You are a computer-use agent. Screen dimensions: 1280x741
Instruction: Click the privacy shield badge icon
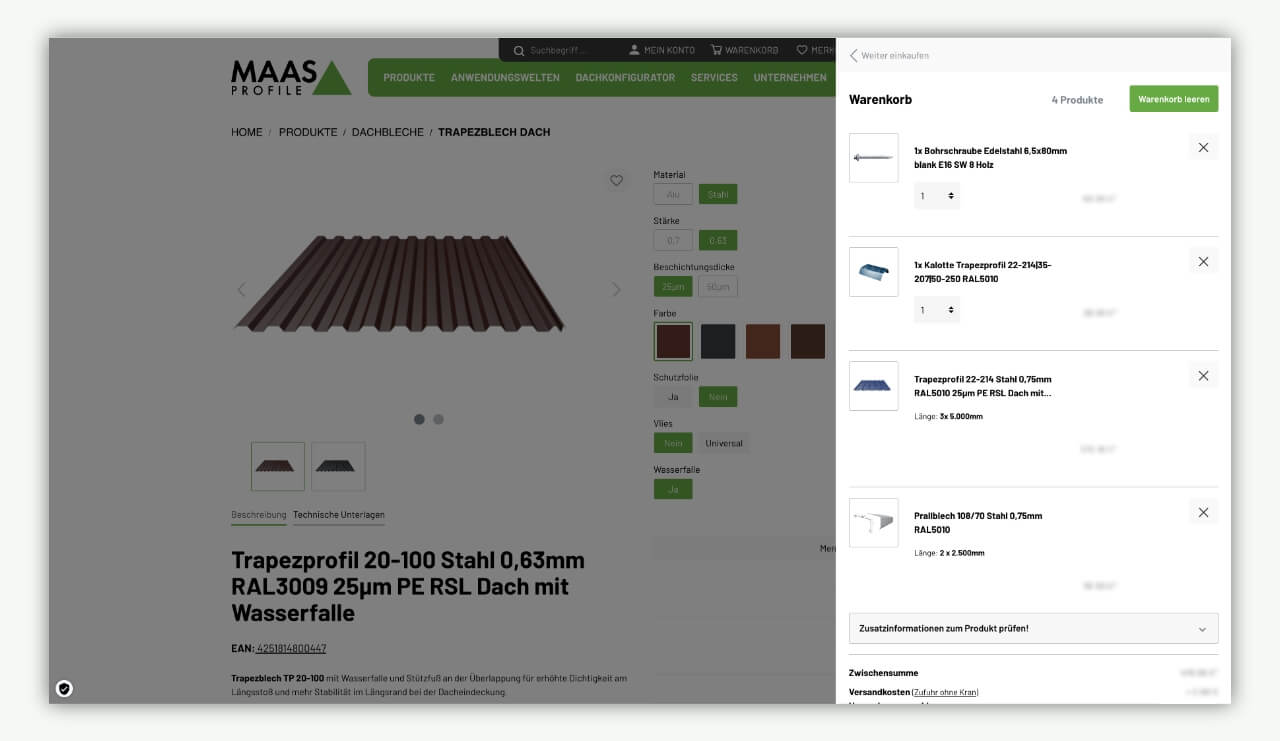[x=64, y=688]
